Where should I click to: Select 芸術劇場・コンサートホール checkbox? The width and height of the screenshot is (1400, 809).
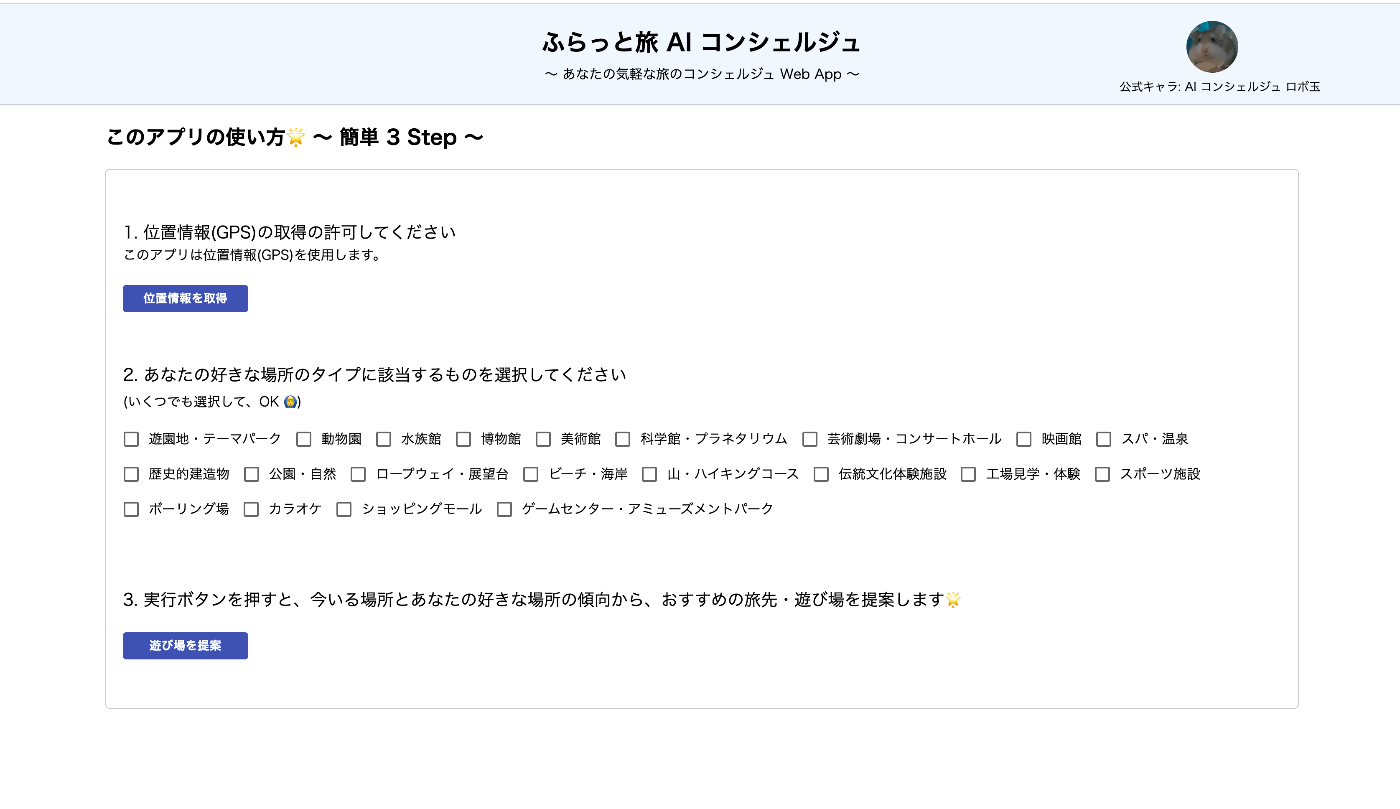(810, 439)
